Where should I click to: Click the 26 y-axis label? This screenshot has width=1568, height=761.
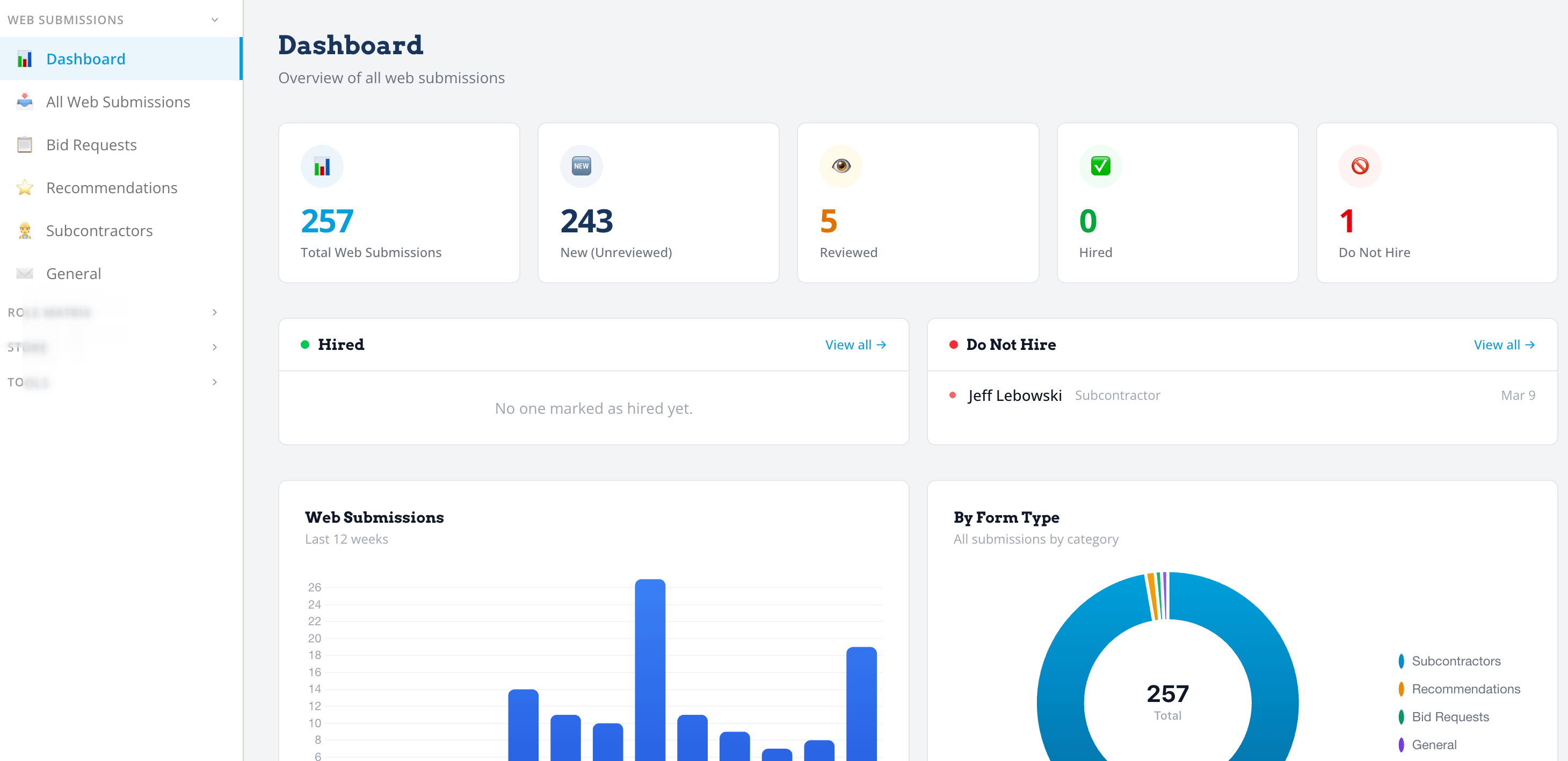click(x=314, y=588)
